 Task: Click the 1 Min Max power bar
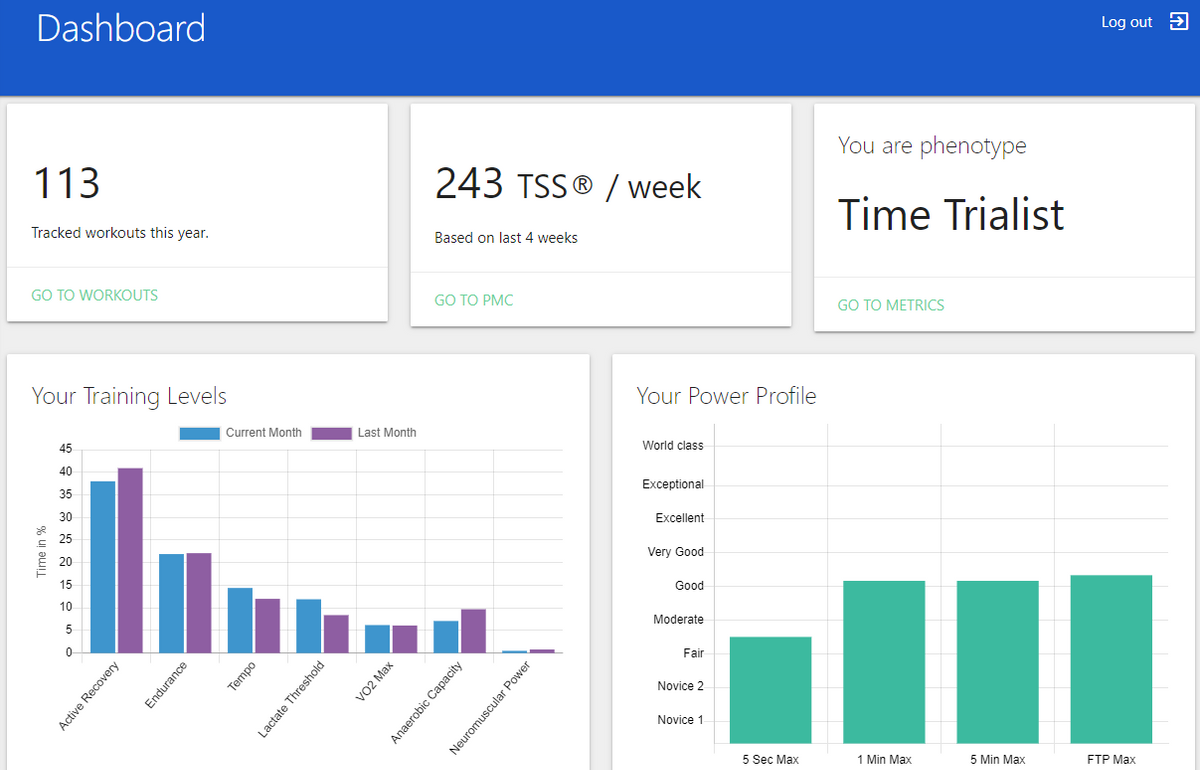(x=884, y=662)
